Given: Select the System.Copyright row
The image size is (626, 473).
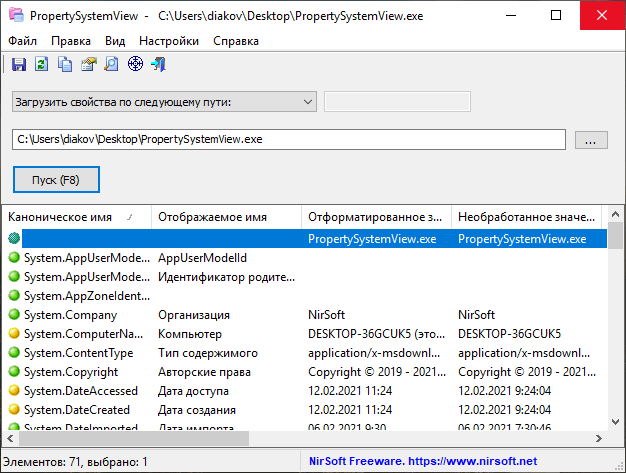Looking at the screenshot, I should click(305, 371).
